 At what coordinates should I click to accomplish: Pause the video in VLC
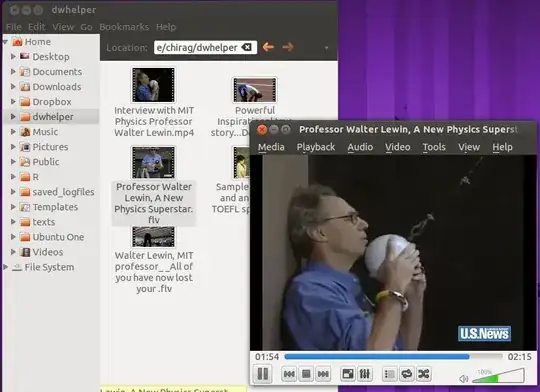(263, 374)
